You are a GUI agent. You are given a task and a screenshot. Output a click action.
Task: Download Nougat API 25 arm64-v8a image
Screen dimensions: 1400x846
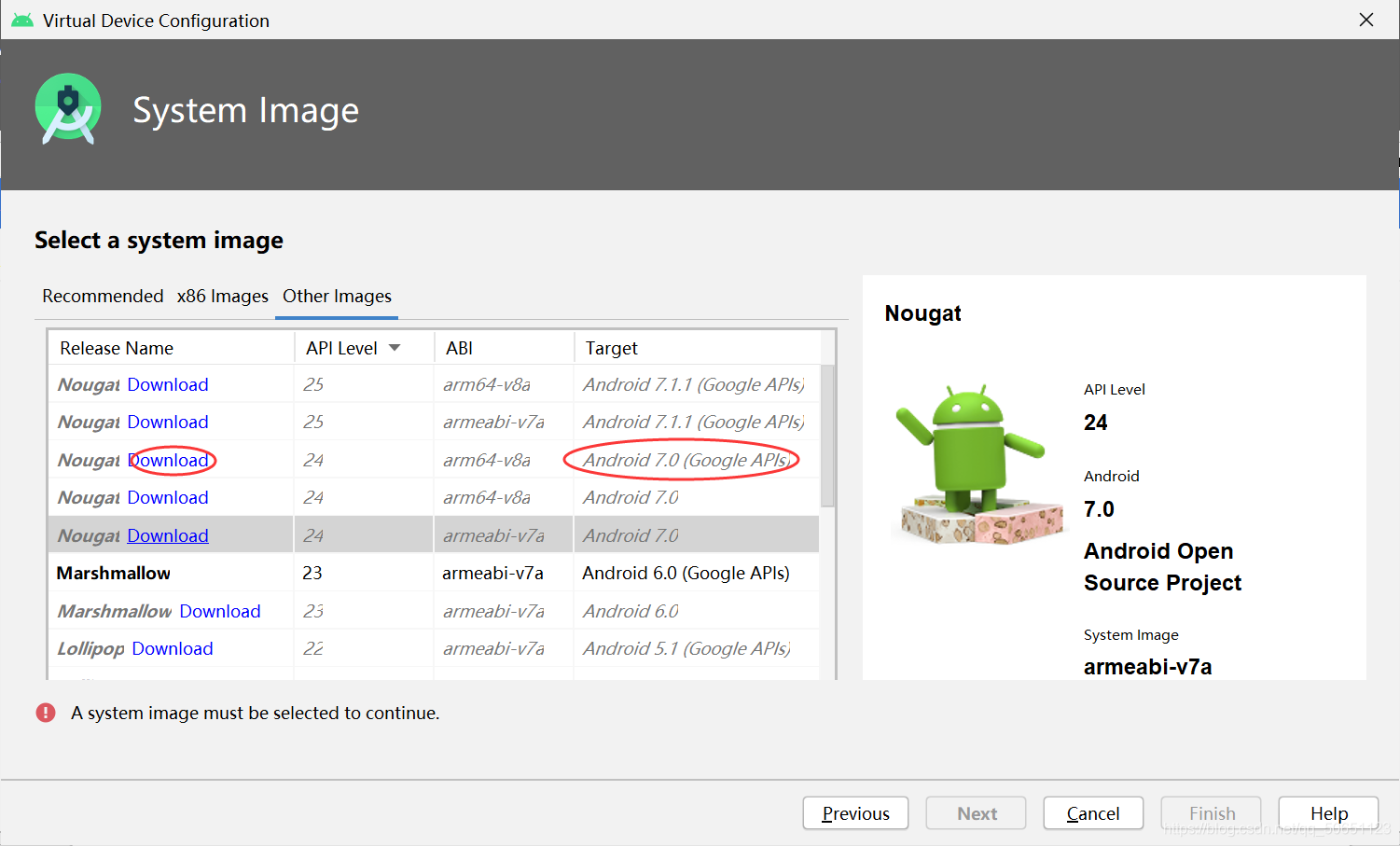pos(168,384)
